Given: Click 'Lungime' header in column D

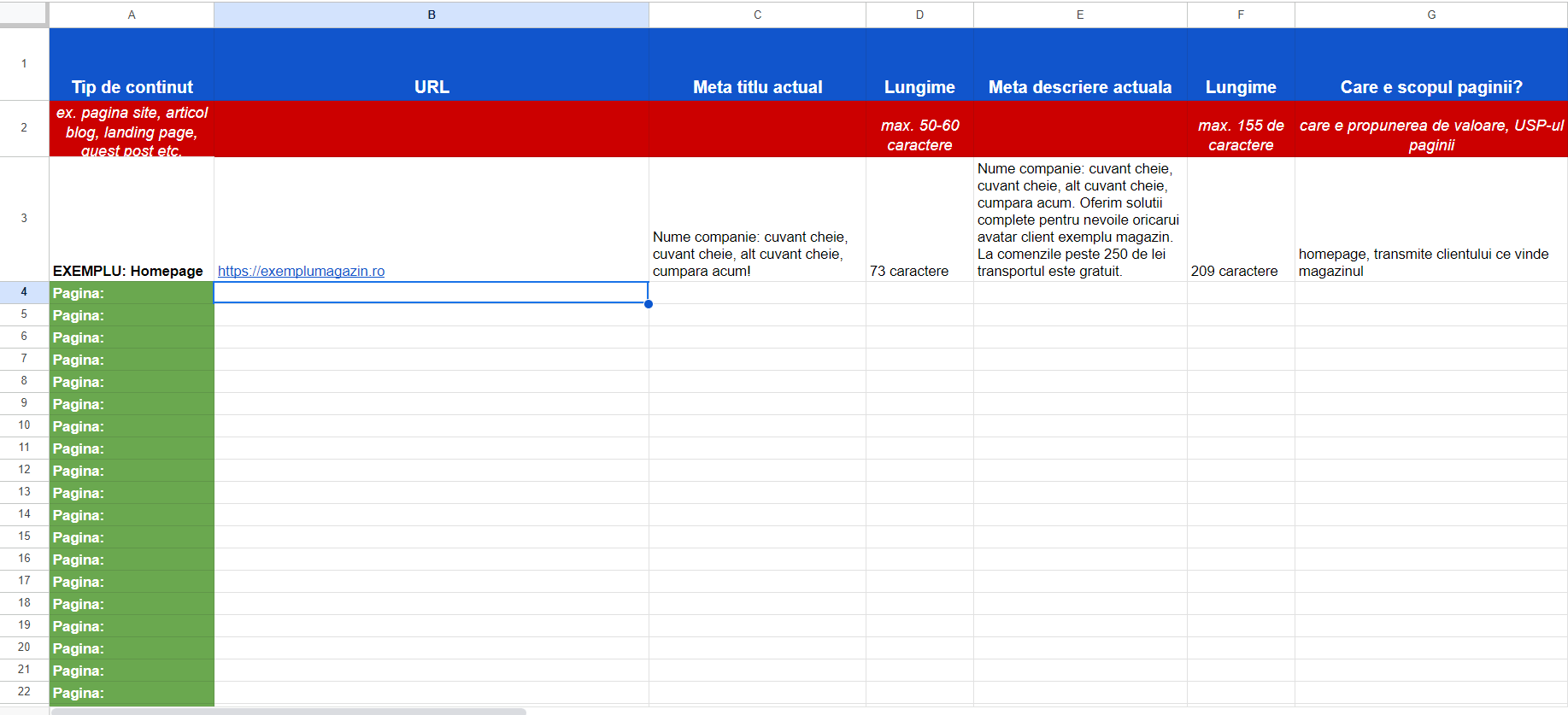Looking at the screenshot, I should click(919, 65).
